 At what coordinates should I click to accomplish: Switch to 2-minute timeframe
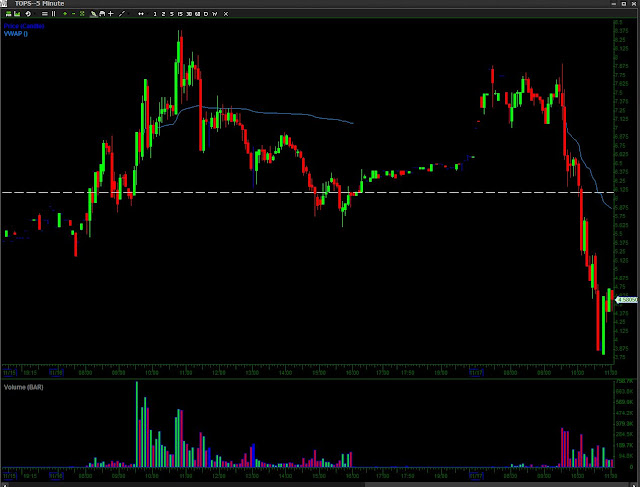163,14
